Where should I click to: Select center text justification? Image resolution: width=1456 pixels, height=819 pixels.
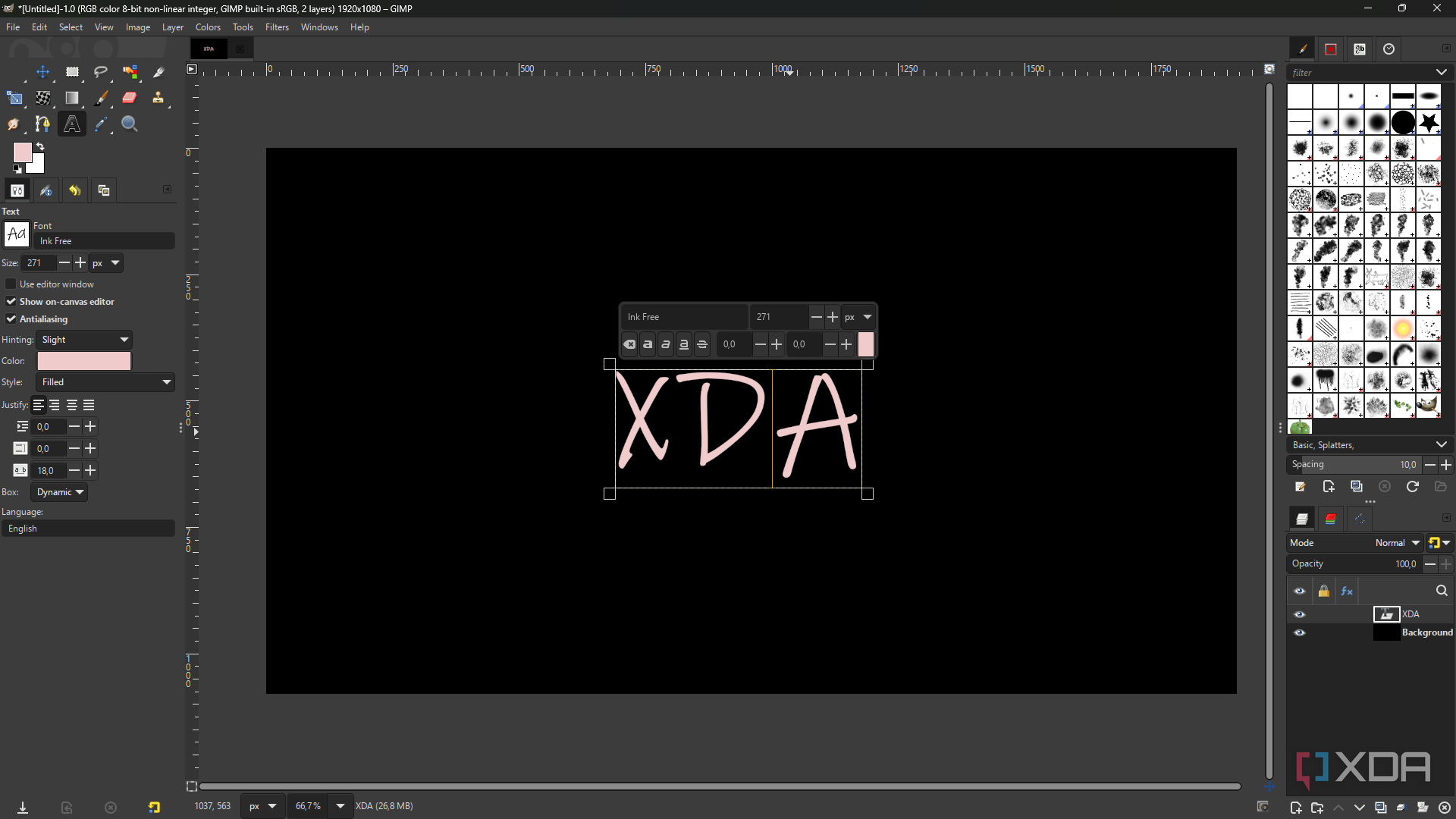[x=72, y=405]
